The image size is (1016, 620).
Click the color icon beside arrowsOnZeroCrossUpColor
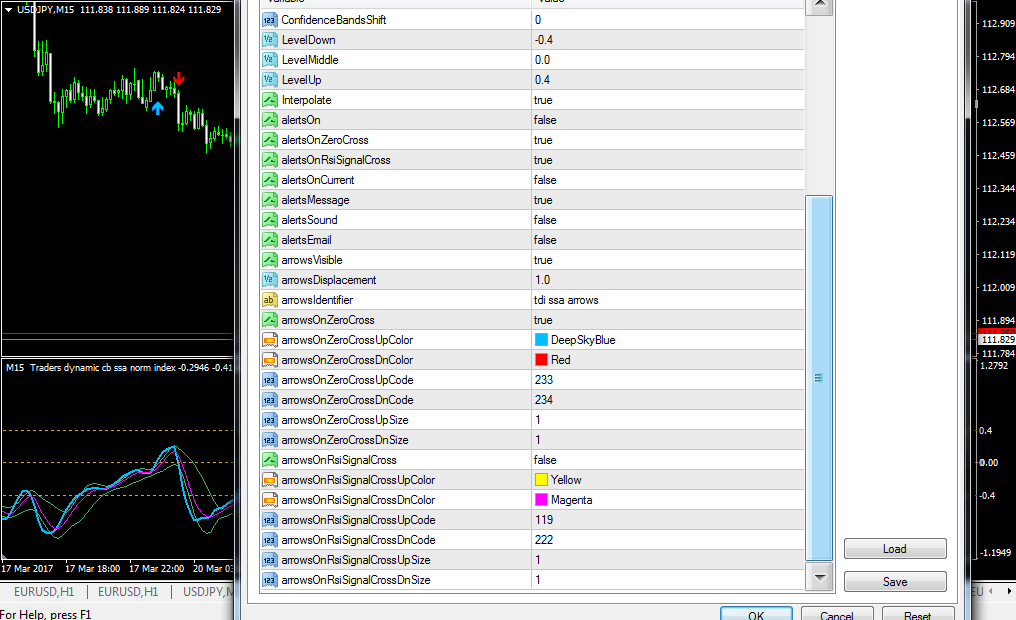click(270, 340)
